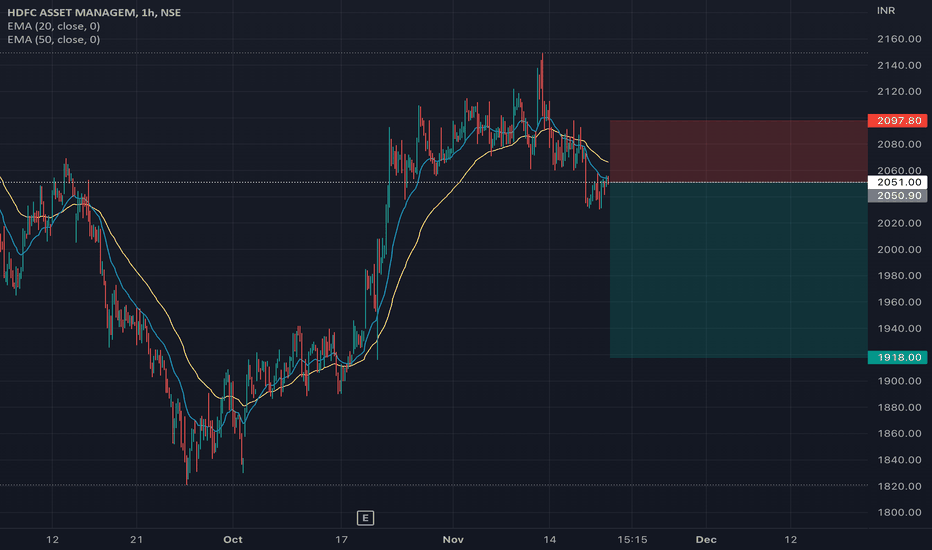Screen dimensions: 932x550
Task: Click the 2120.00 price axis label
Action: [899, 92]
